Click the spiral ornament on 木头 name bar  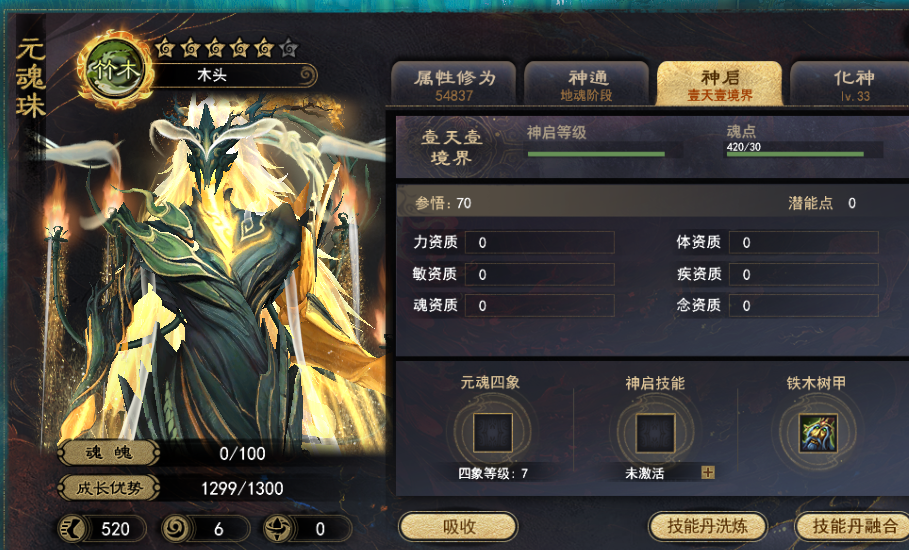coord(308,75)
